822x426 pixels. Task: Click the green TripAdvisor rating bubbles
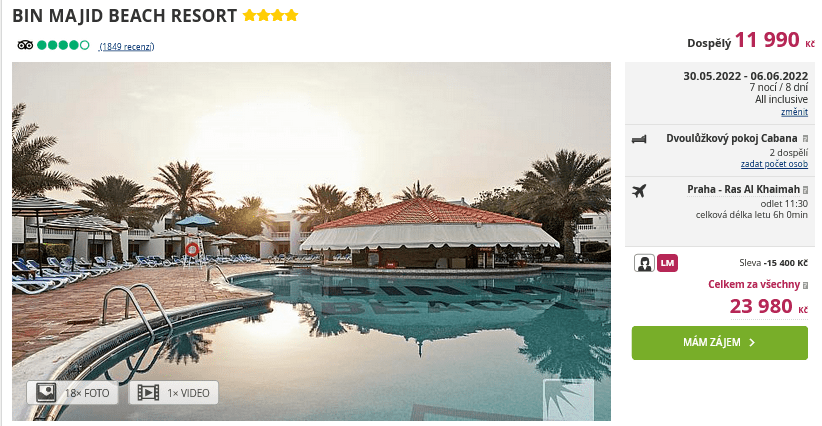click(x=63, y=45)
